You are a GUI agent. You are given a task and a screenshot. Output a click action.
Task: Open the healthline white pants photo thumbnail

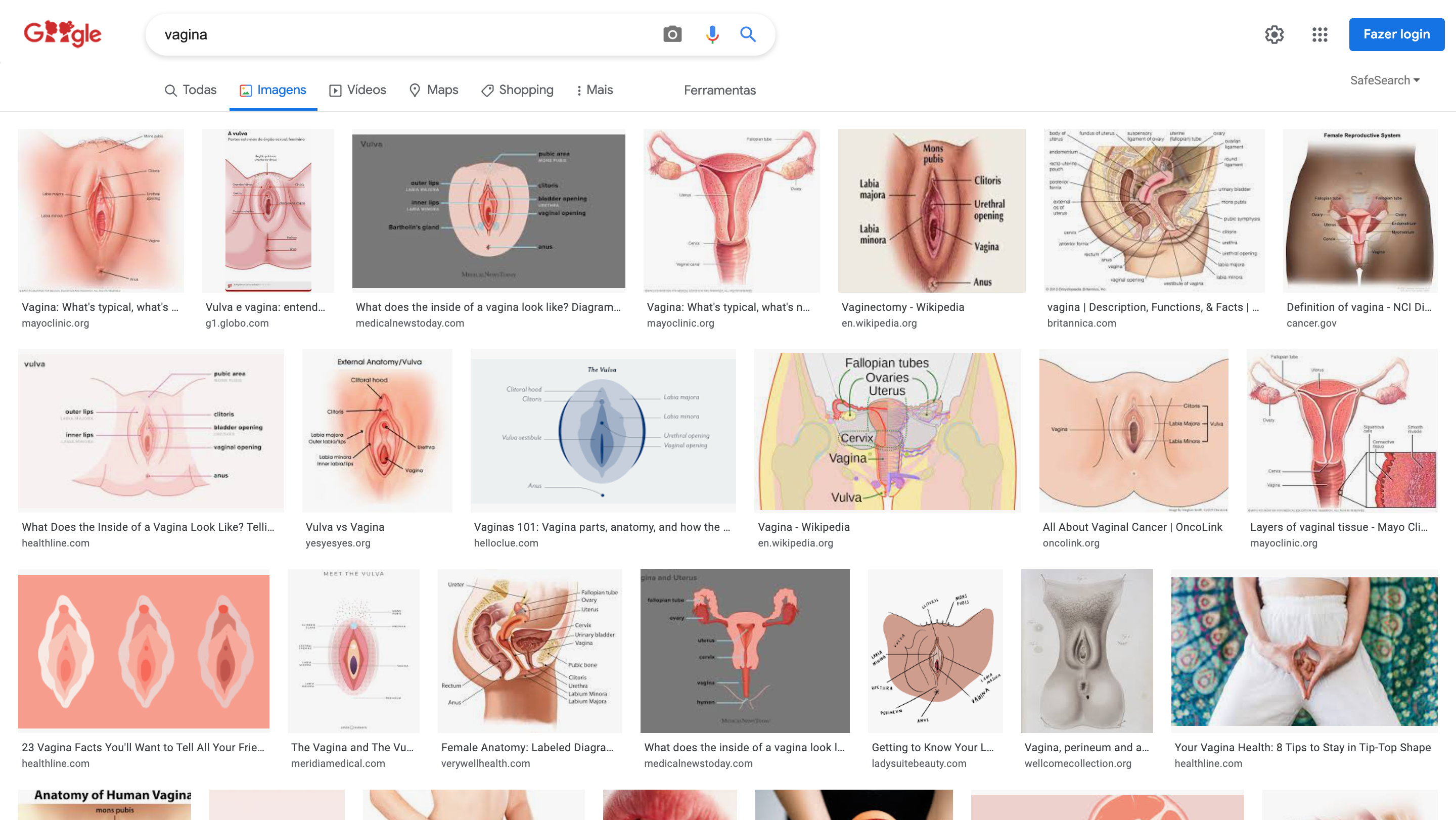click(x=1303, y=651)
